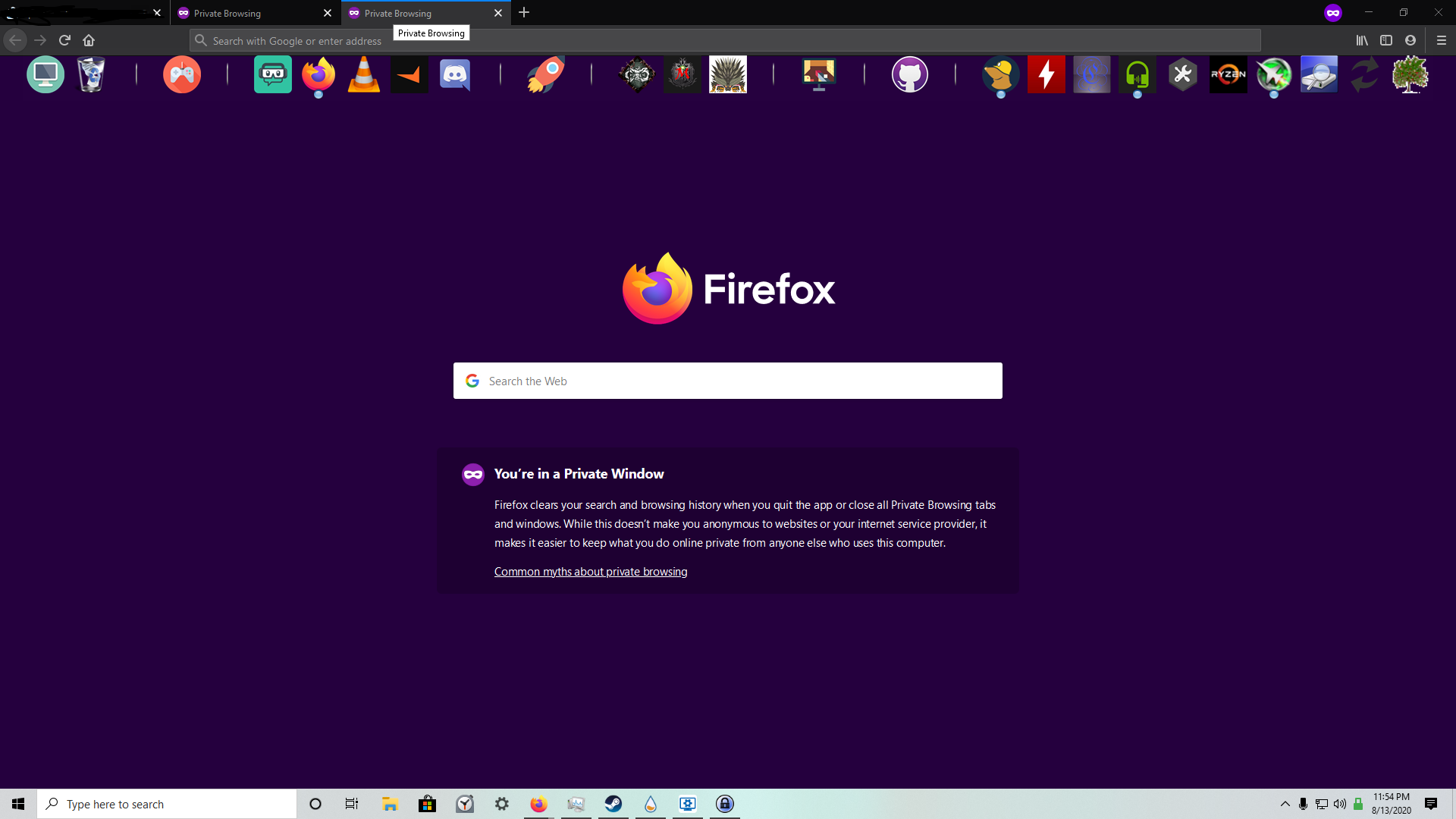Open the GitHub octocat shortcut
The width and height of the screenshot is (1456, 819).
909,74
